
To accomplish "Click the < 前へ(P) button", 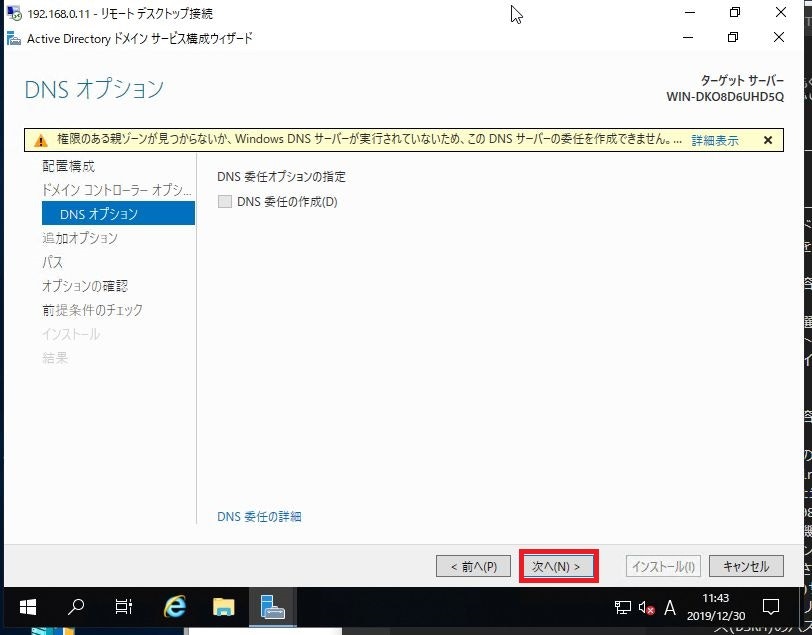I will 473,566.
